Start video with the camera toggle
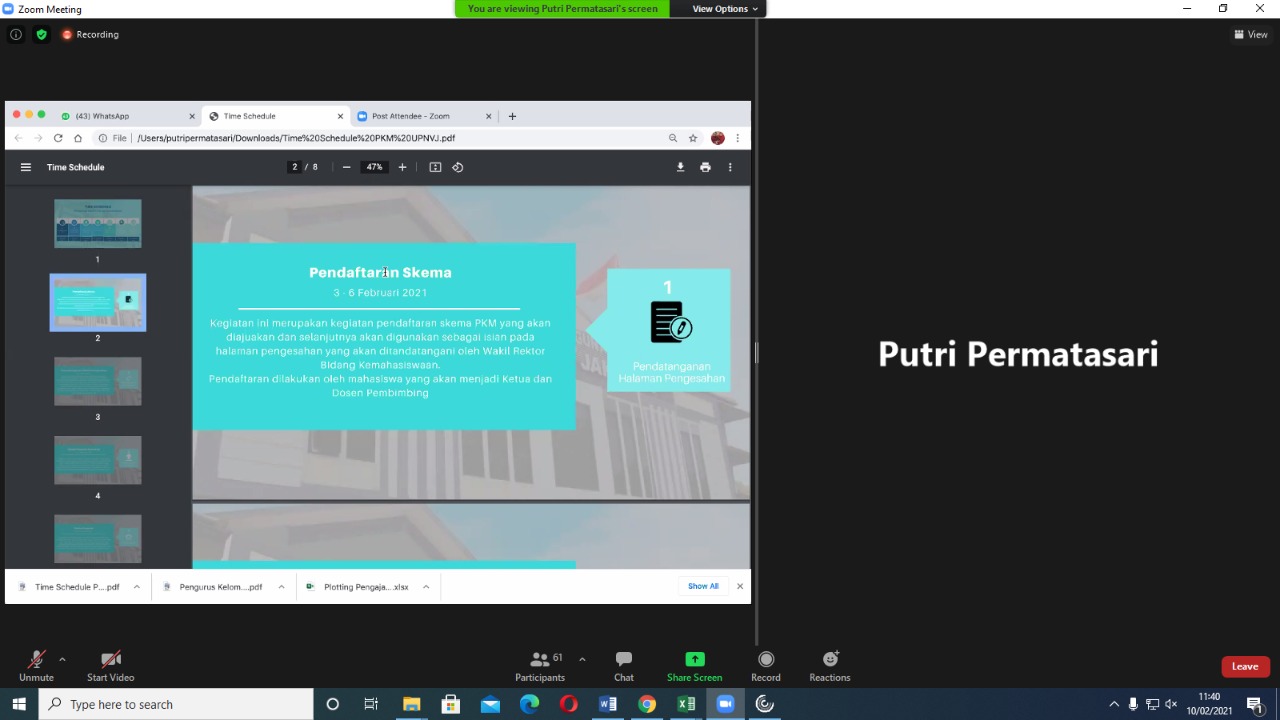This screenshot has height=720, width=1280. tap(110, 665)
